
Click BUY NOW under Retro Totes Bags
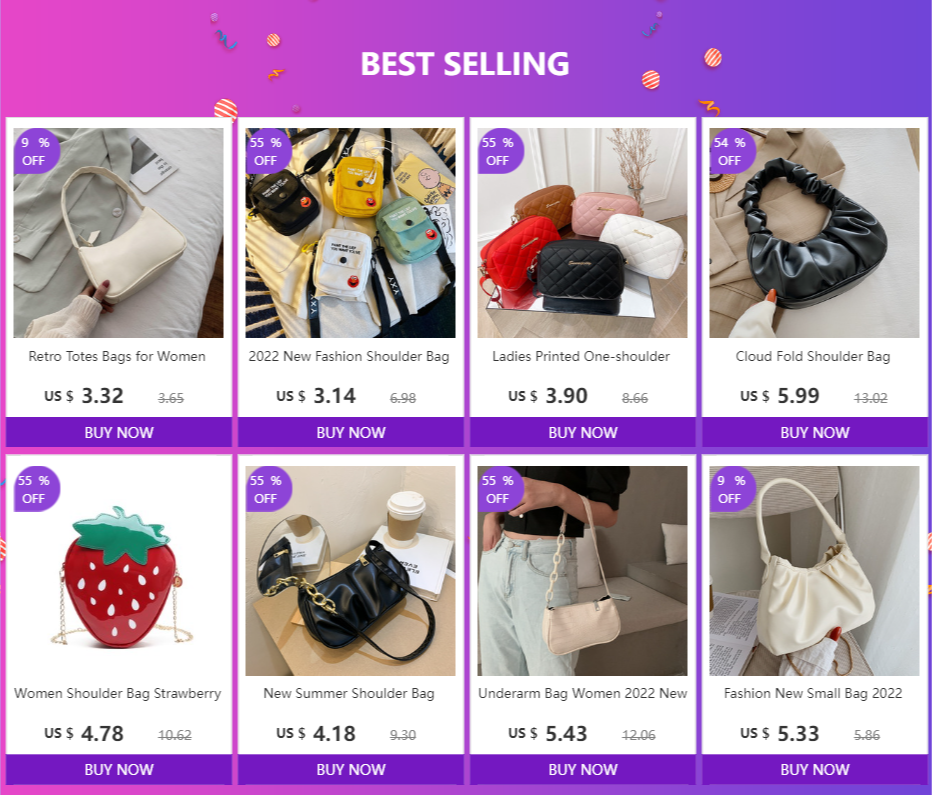click(x=119, y=432)
